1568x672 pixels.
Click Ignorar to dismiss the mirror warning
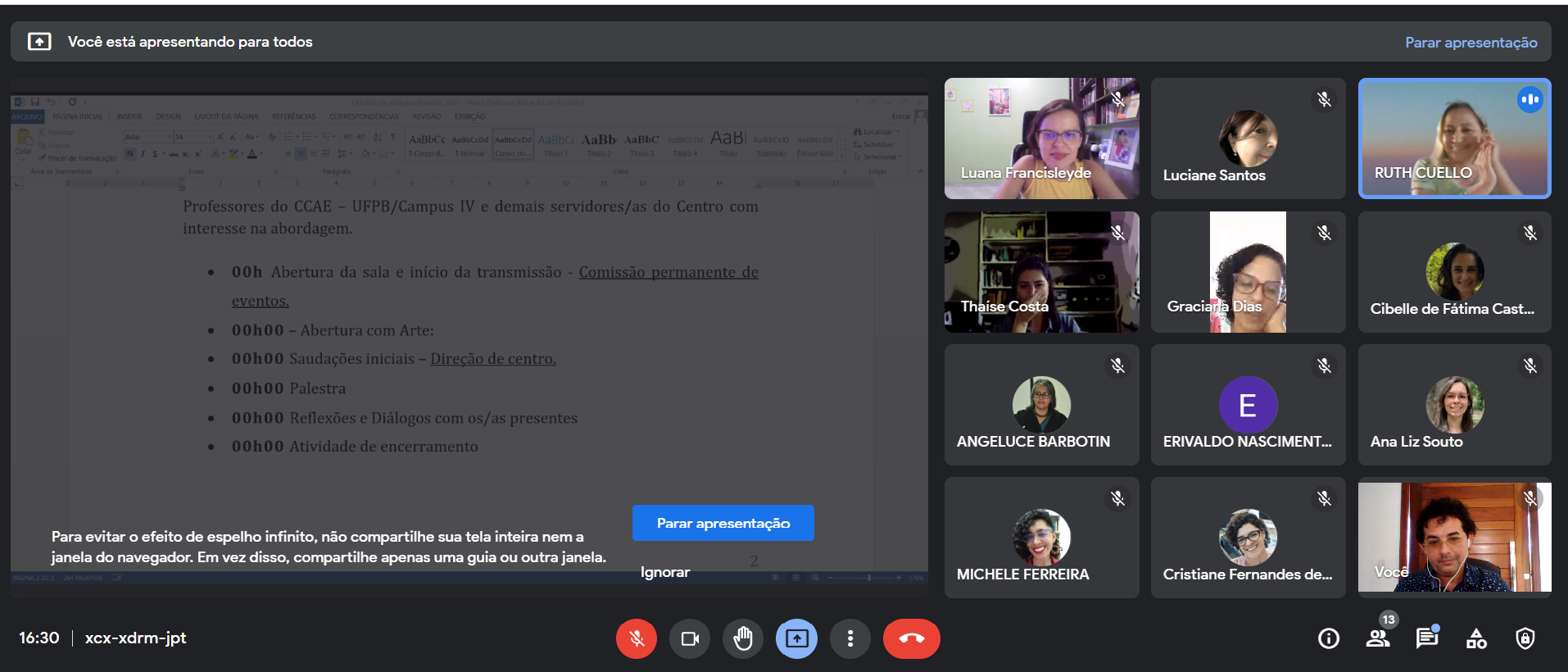(664, 572)
